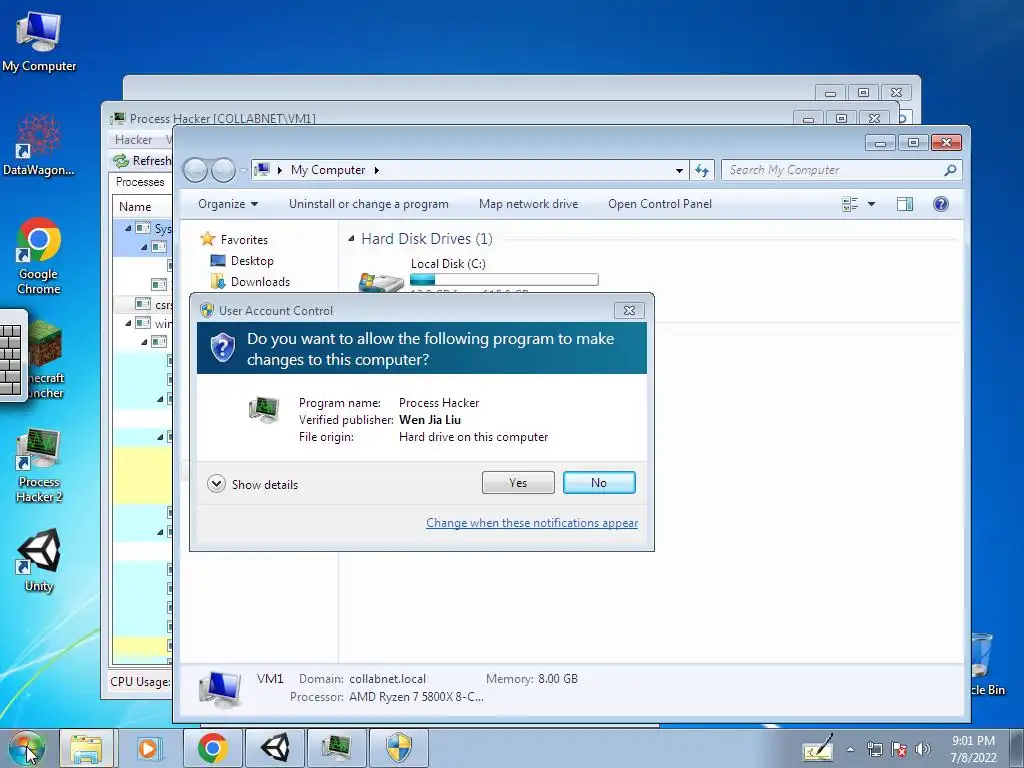Refresh the My Computer view
Image resolution: width=1024 pixels, height=768 pixels.
click(701, 170)
